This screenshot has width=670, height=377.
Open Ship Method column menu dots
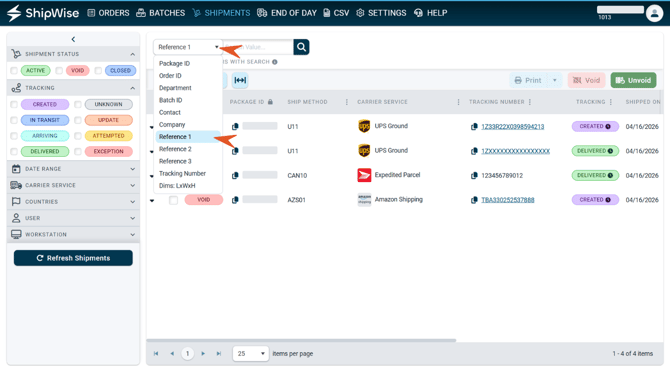click(x=347, y=102)
